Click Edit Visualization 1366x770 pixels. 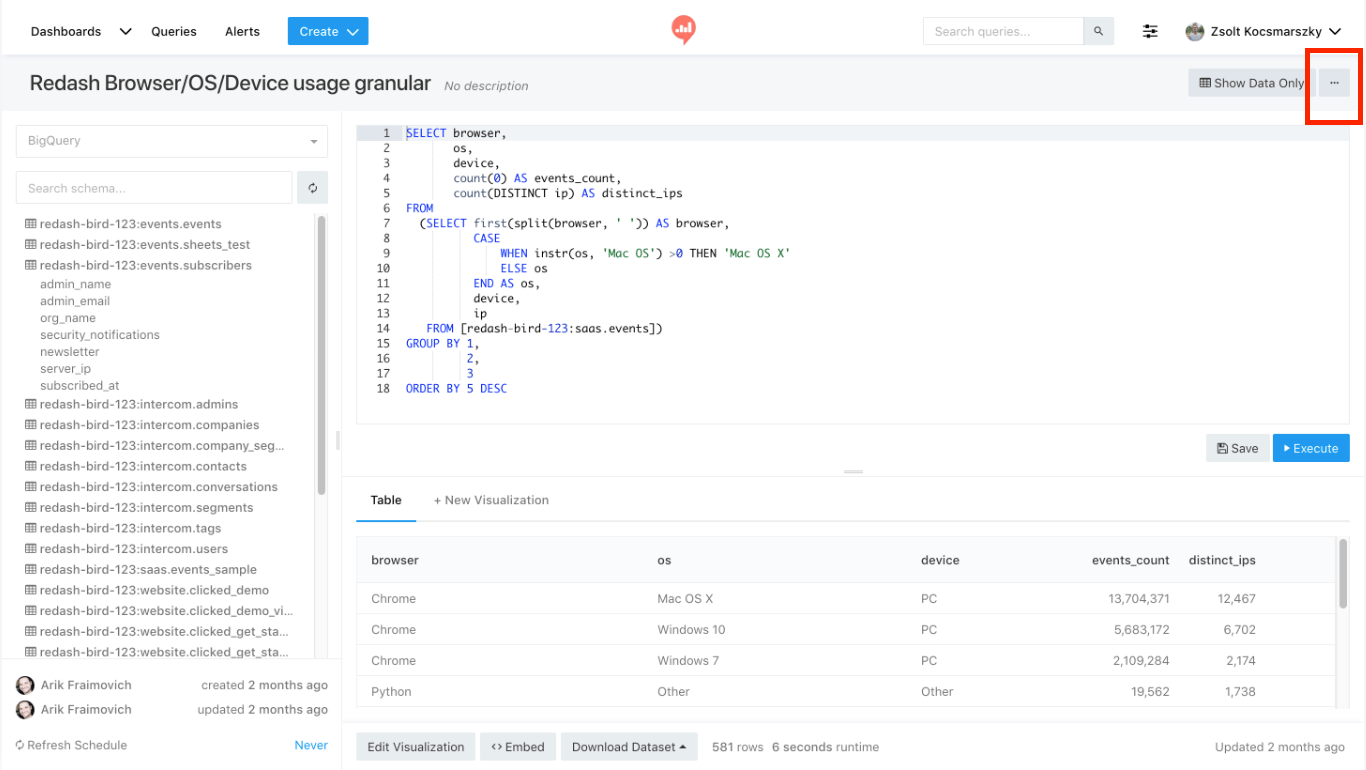click(416, 747)
